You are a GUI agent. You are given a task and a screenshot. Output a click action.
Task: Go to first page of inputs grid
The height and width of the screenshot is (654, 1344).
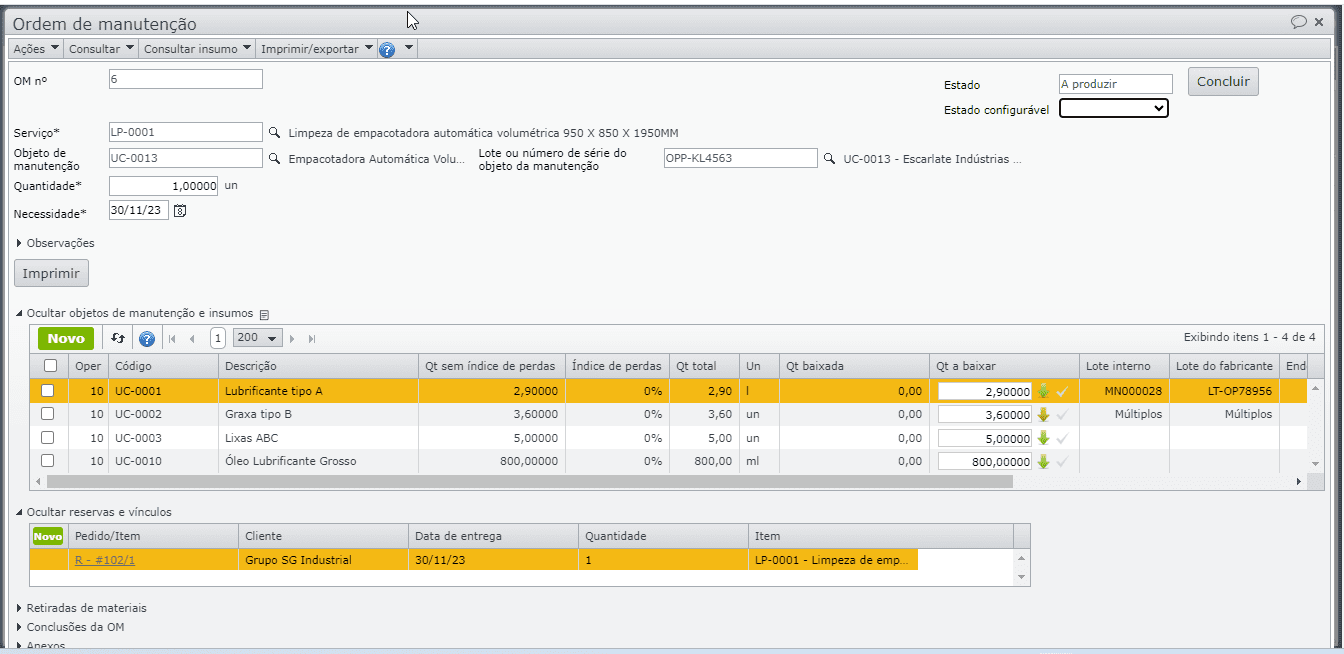173,339
